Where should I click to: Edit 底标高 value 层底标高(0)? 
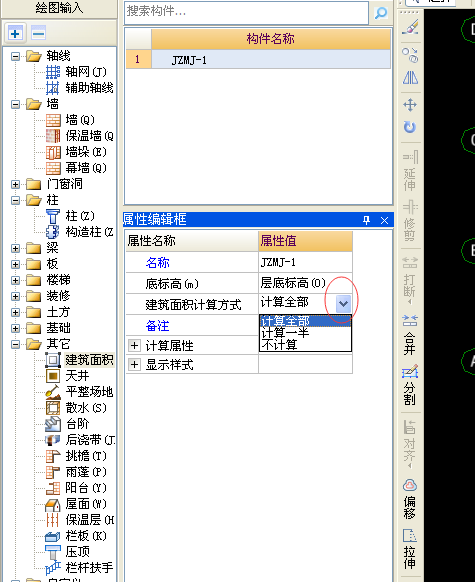click(x=305, y=283)
